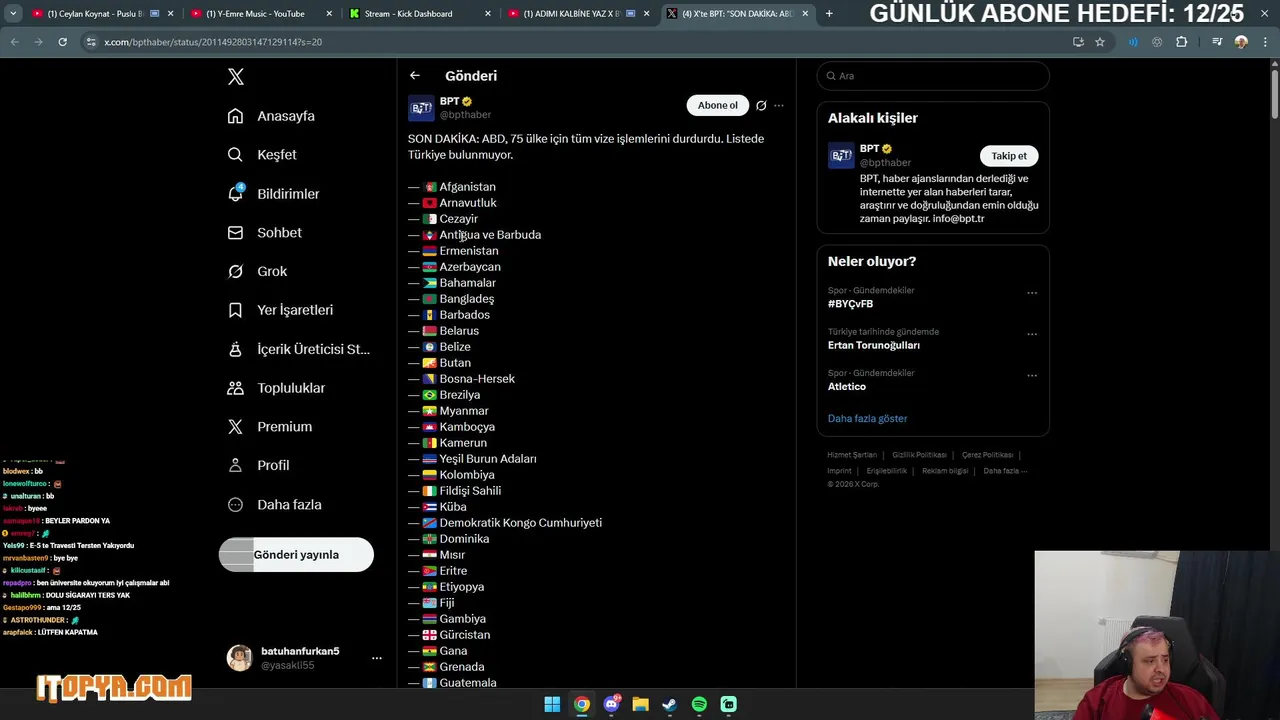Image resolution: width=1280 pixels, height=720 pixels.
Task: Open Windows Start button
Action: 552,704
